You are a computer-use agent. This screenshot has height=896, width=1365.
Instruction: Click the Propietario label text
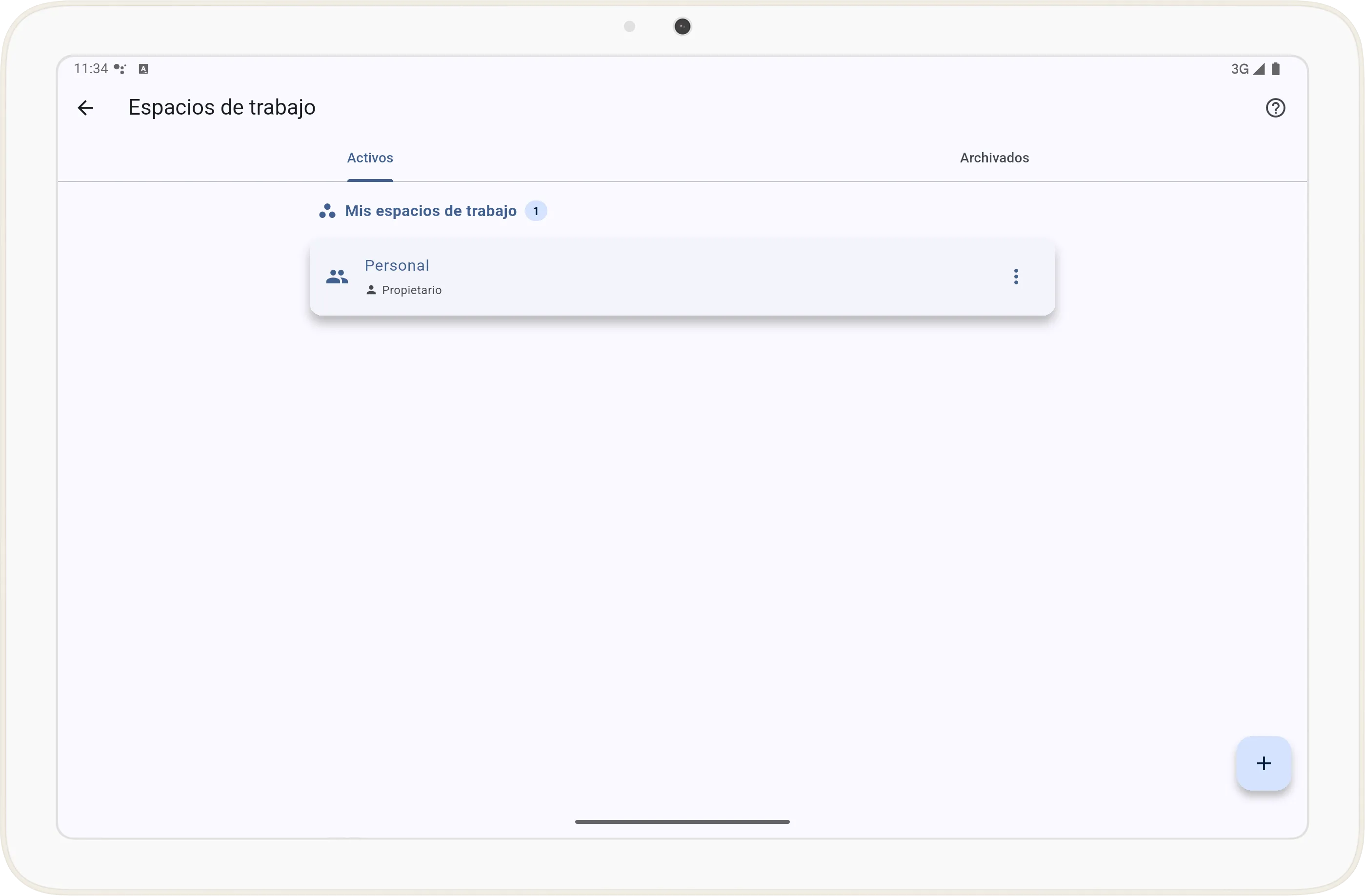[412, 290]
